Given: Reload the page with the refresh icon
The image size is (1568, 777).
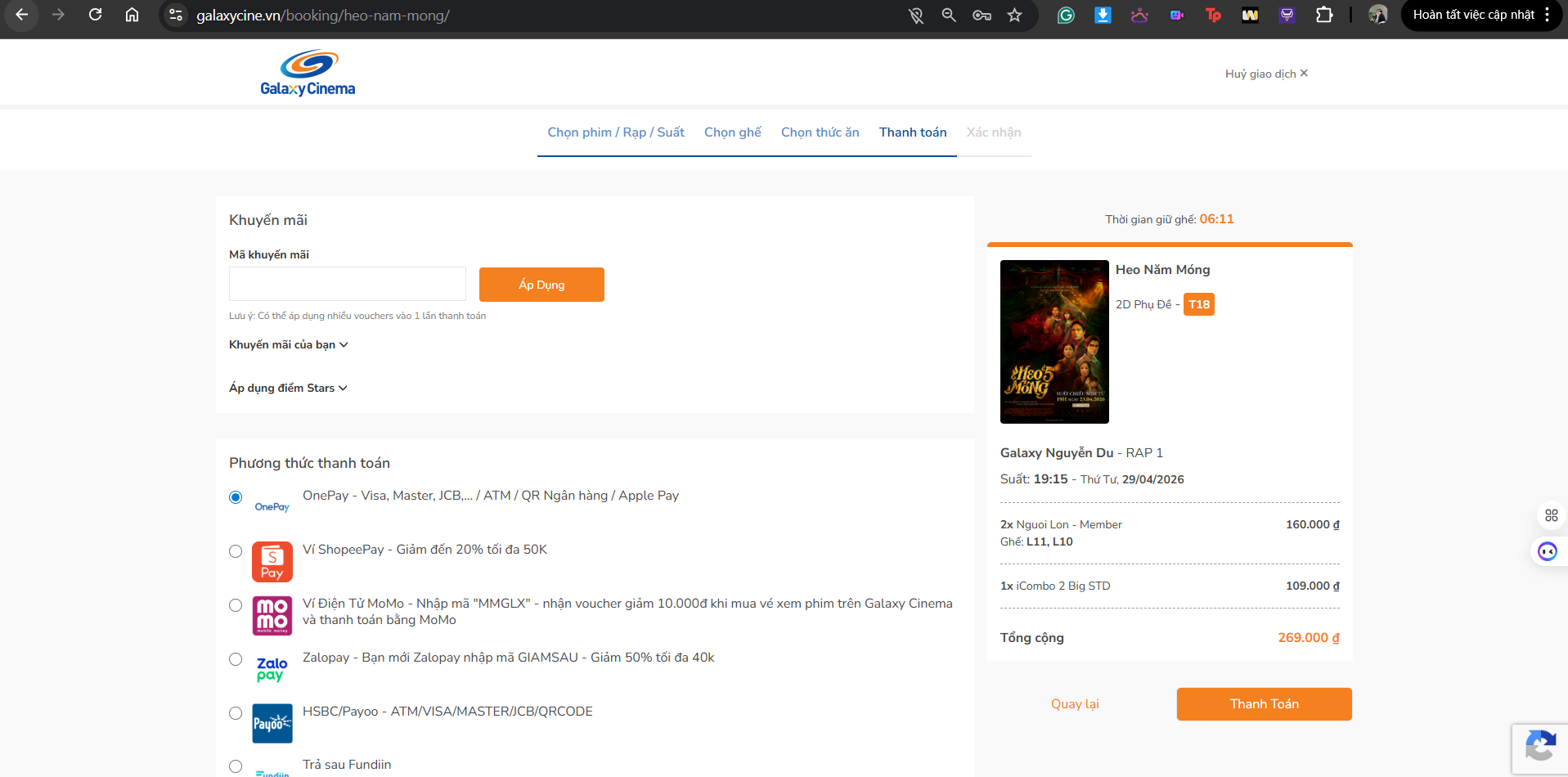Looking at the screenshot, I should (95, 15).
